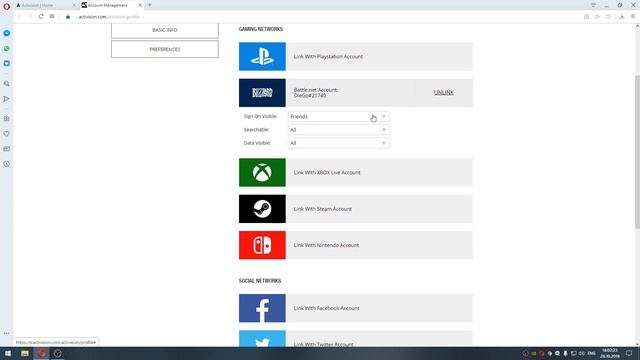Click the ENG language indicator
Image resolution: width=640 pixels, height=360 pixels.
click(x=591, y=353)
